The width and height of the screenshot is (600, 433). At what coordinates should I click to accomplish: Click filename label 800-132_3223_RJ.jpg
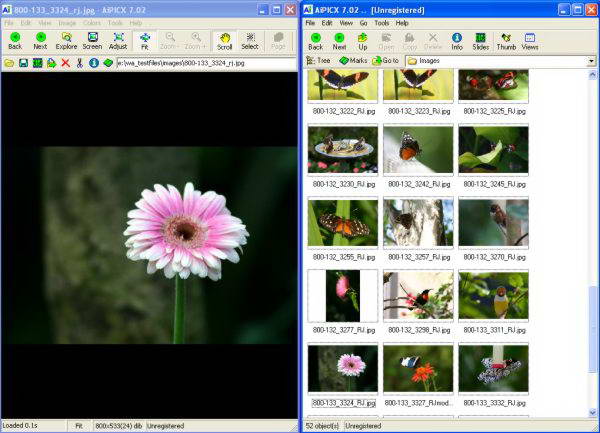point(419,111)
